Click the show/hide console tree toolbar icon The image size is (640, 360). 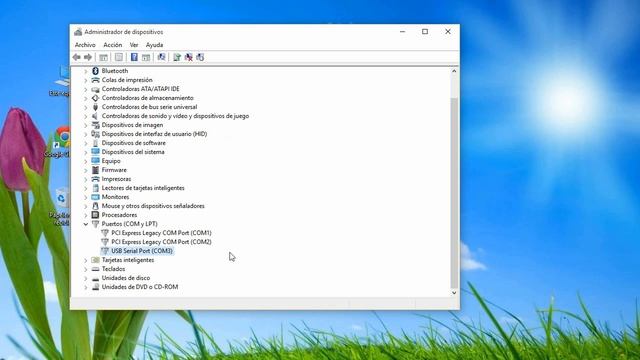(103, 57)
